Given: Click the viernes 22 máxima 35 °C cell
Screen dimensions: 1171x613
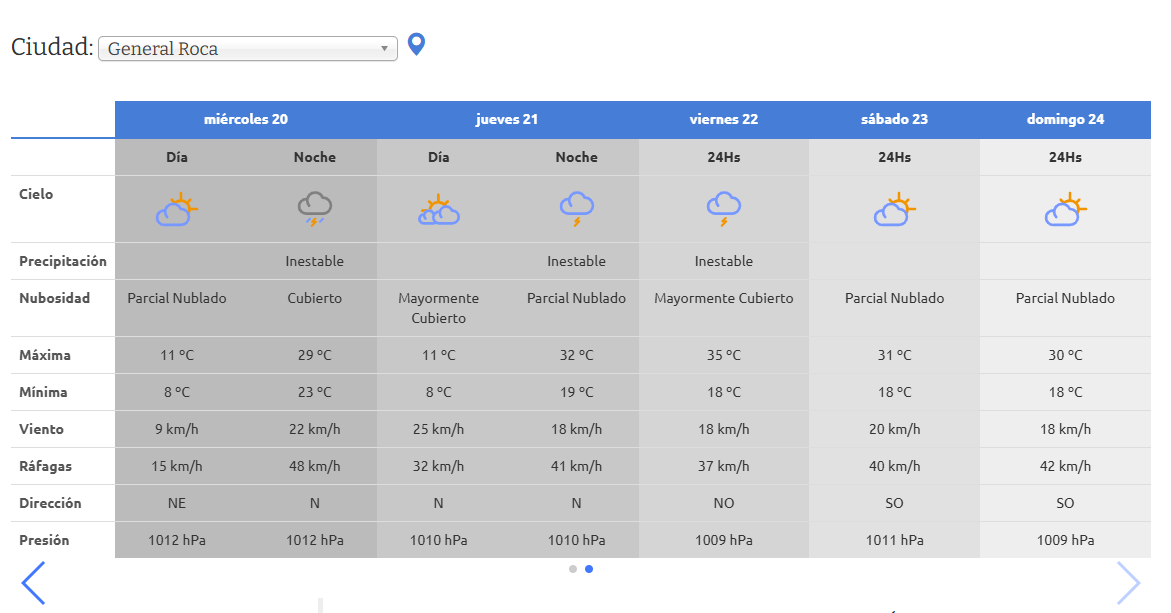Looking at the screenshot, I should tap(723, 355).
